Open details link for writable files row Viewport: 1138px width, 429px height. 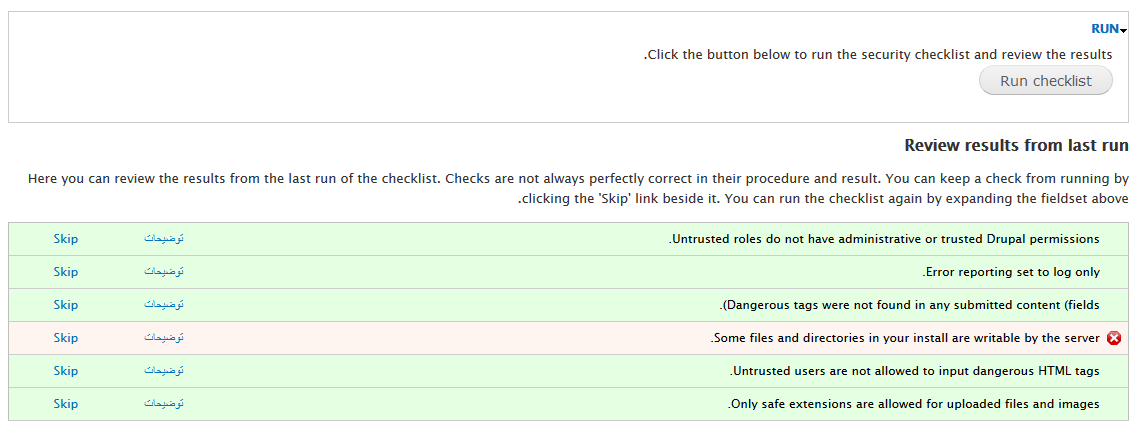tap(163, 338)
